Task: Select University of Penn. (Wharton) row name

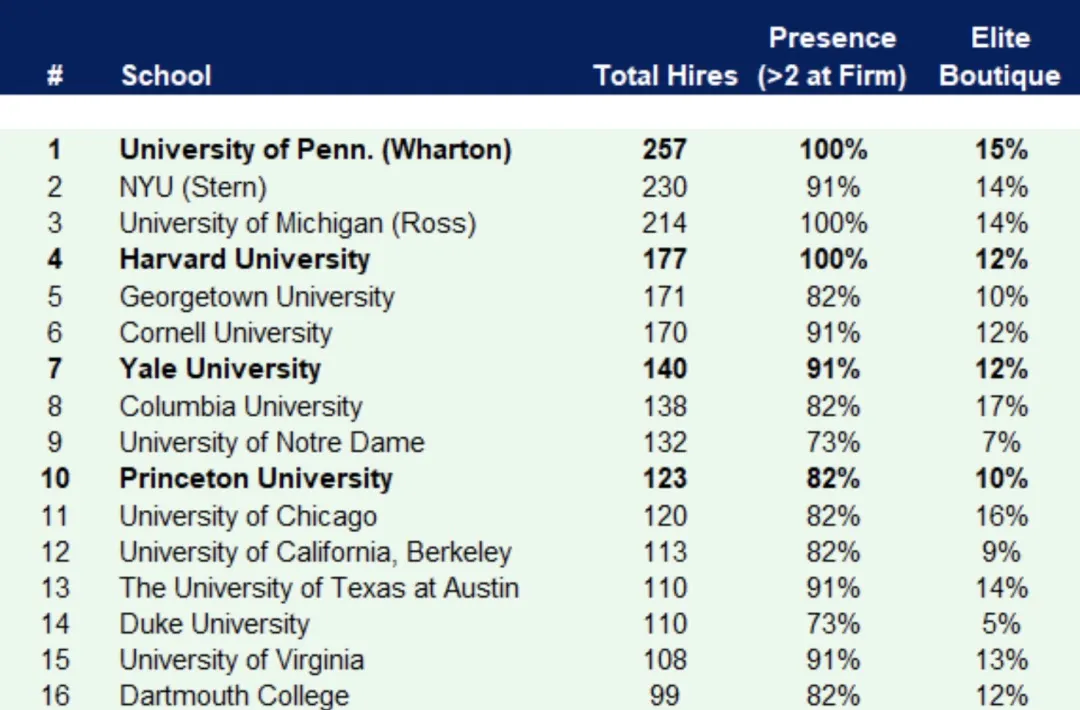Action: click(315, 150)
